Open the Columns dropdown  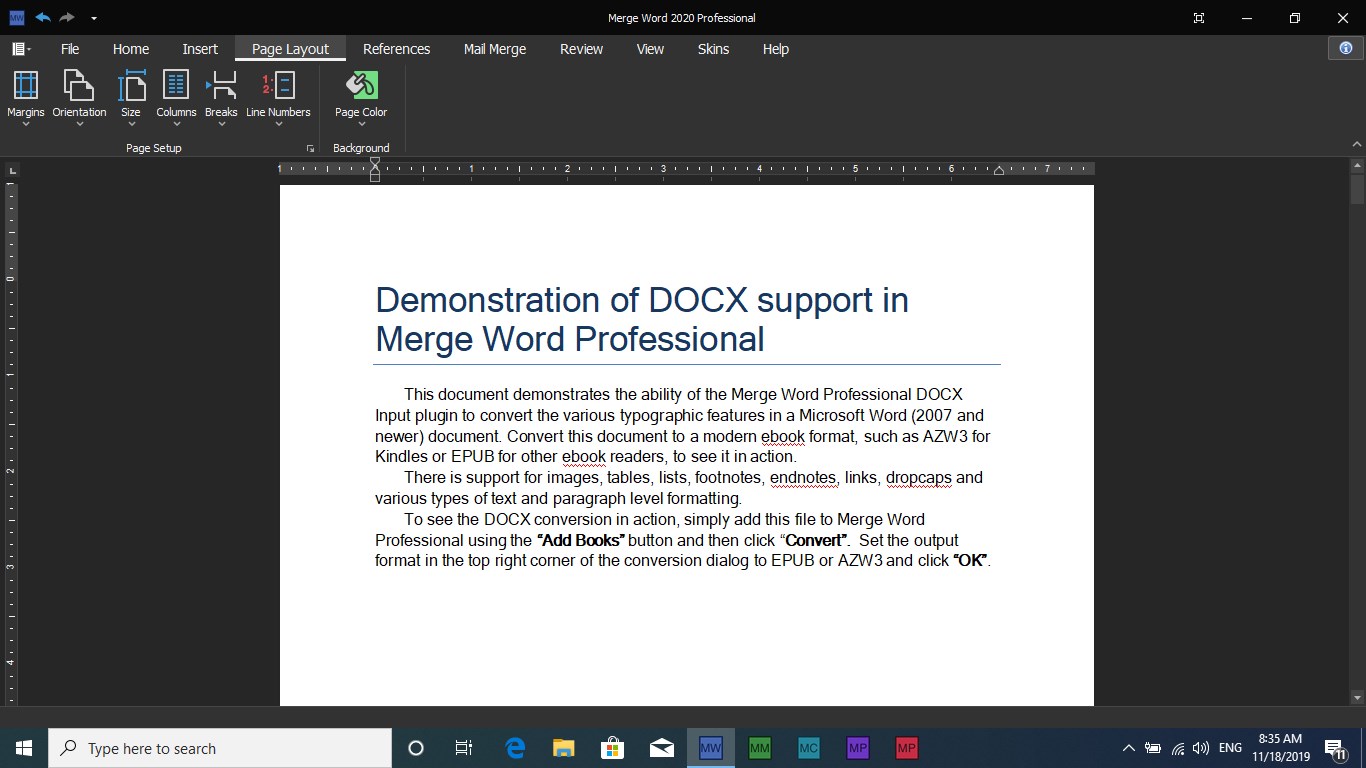click(x=176, y=99)
